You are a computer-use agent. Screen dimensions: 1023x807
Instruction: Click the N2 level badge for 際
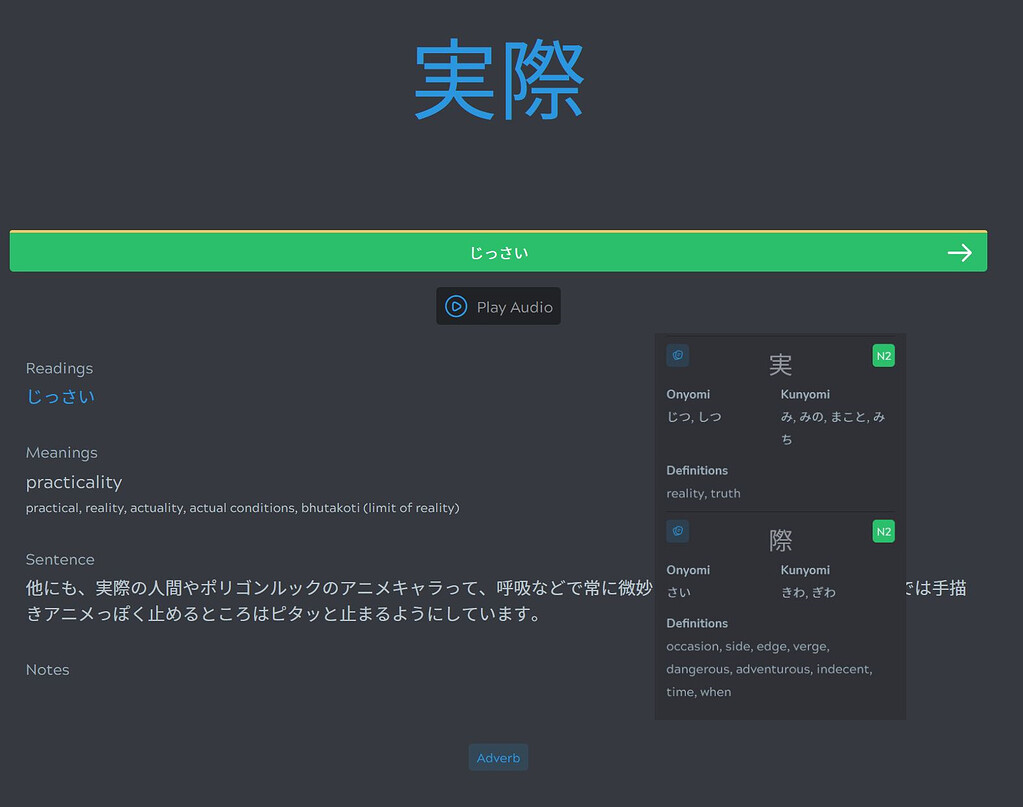point(883,531)
